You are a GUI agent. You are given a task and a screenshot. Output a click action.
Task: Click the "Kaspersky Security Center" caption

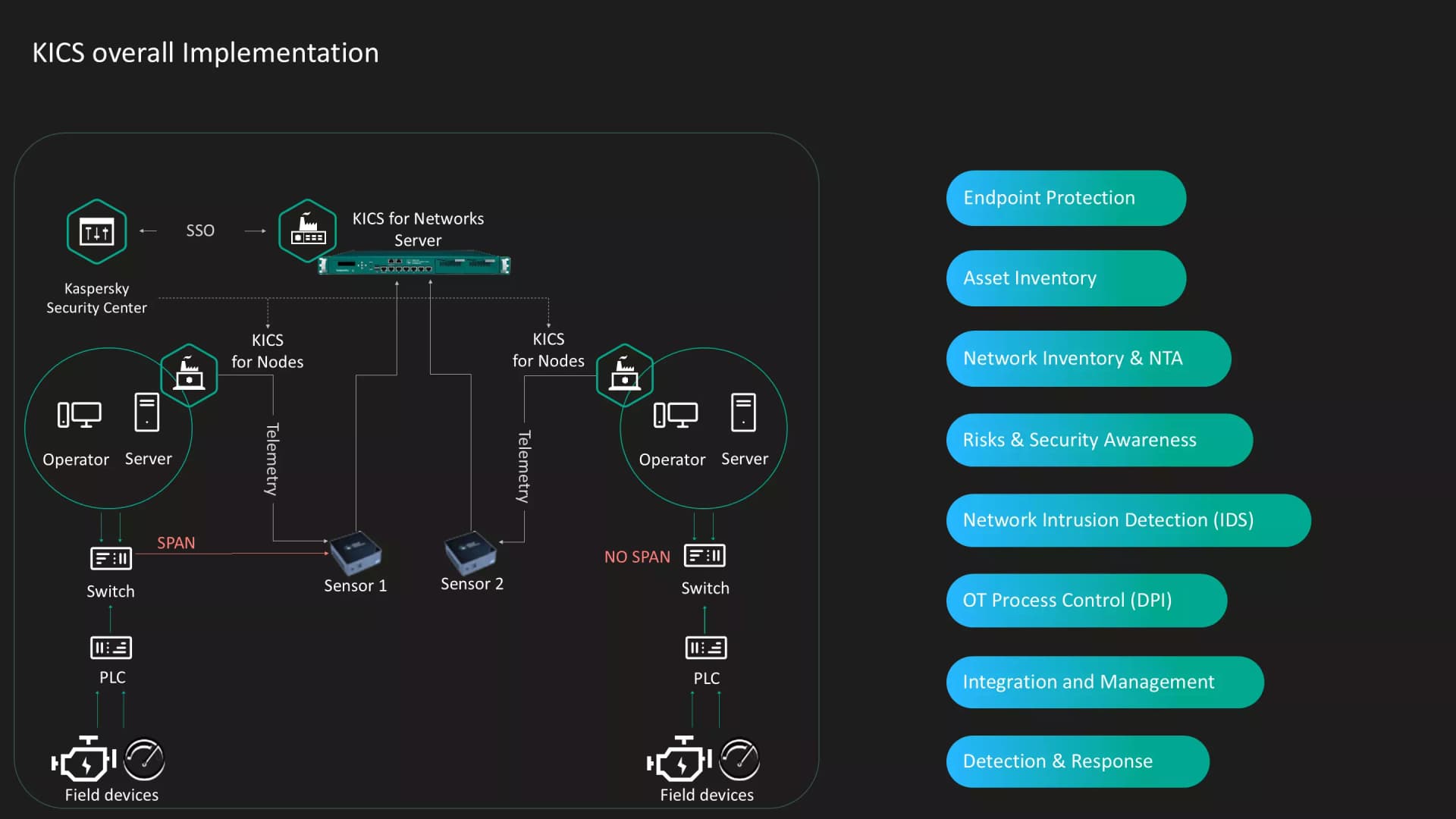96,298
